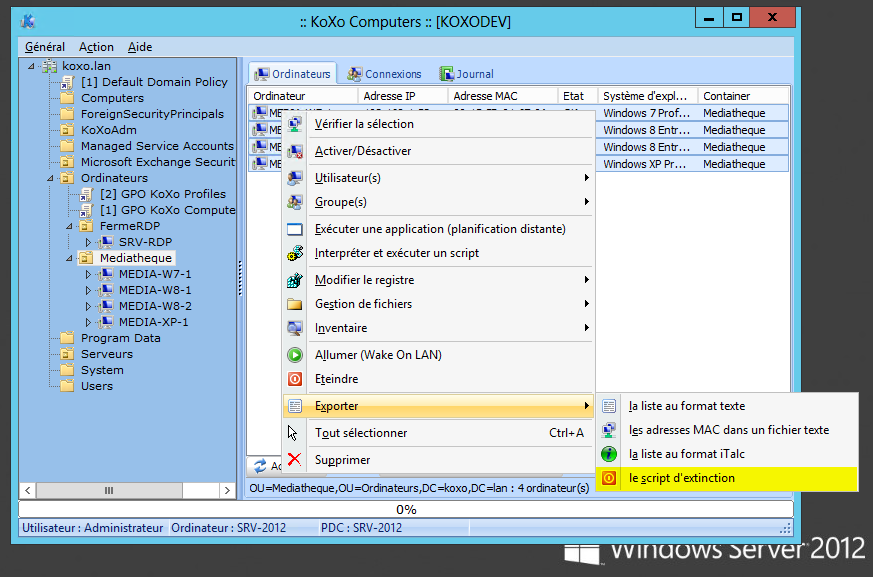The image size is (873, 577).
Task: Open the Général menu
Action: coord(45,47)
